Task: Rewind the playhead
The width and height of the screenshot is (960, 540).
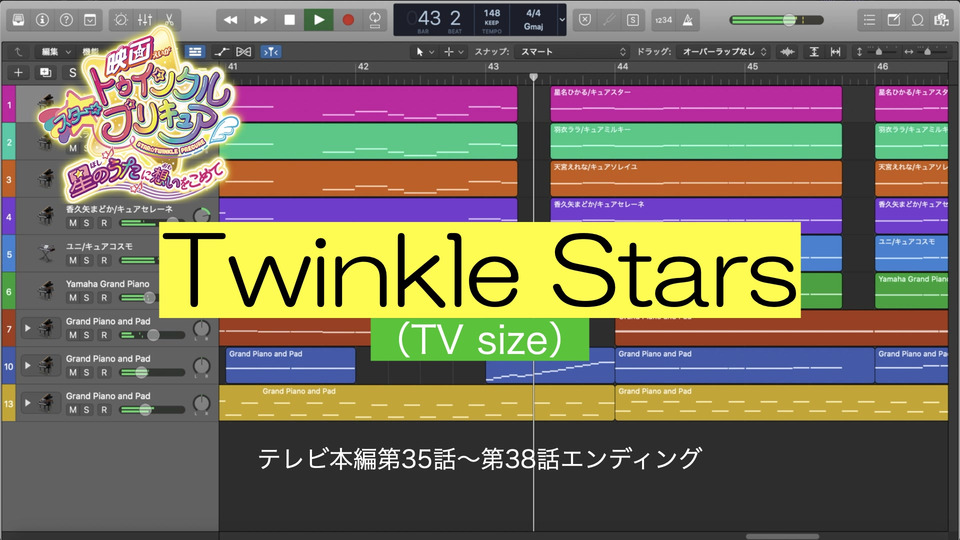Action: click(231, 20)
